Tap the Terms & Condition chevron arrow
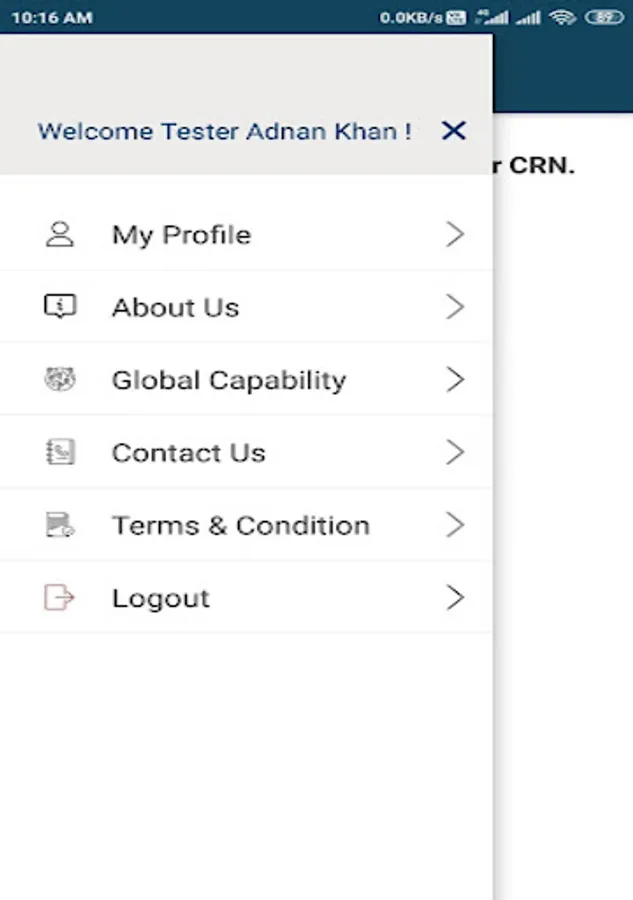 [x=455, y=525]
